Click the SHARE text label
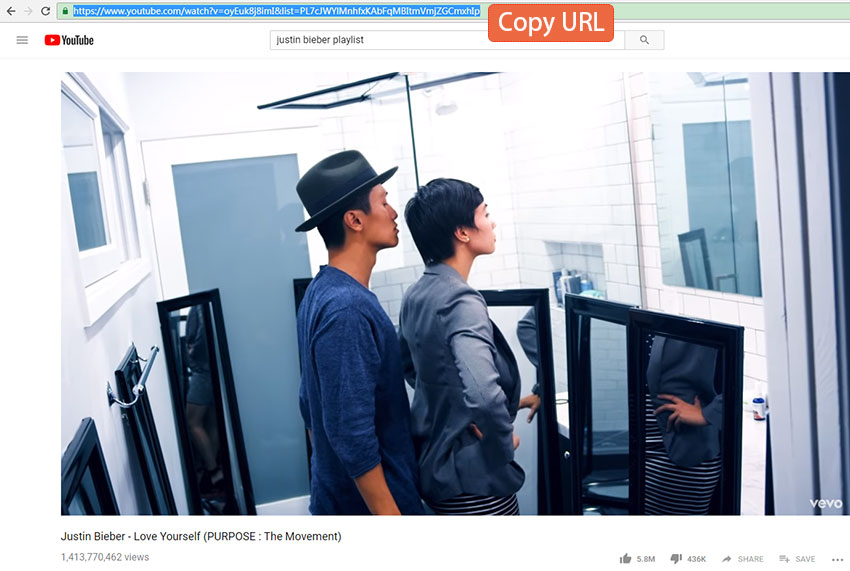The width and height of the screenshot is (850, 571). (750, 559)
